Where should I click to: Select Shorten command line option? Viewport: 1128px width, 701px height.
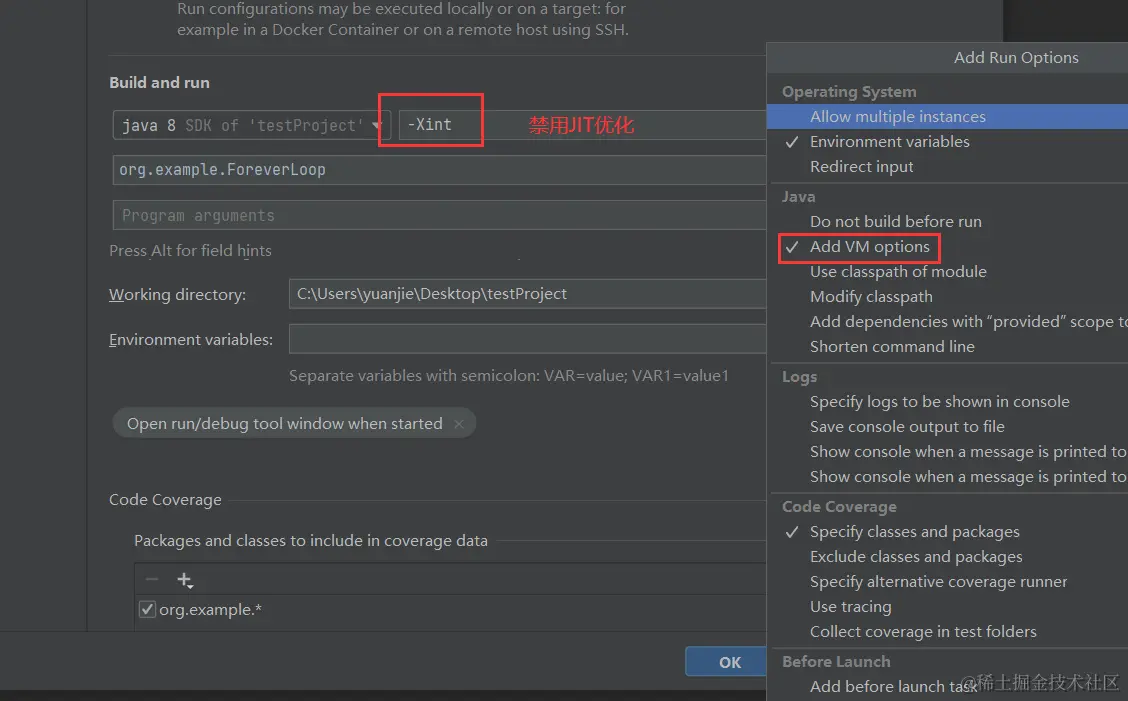[x=947, y=347]
